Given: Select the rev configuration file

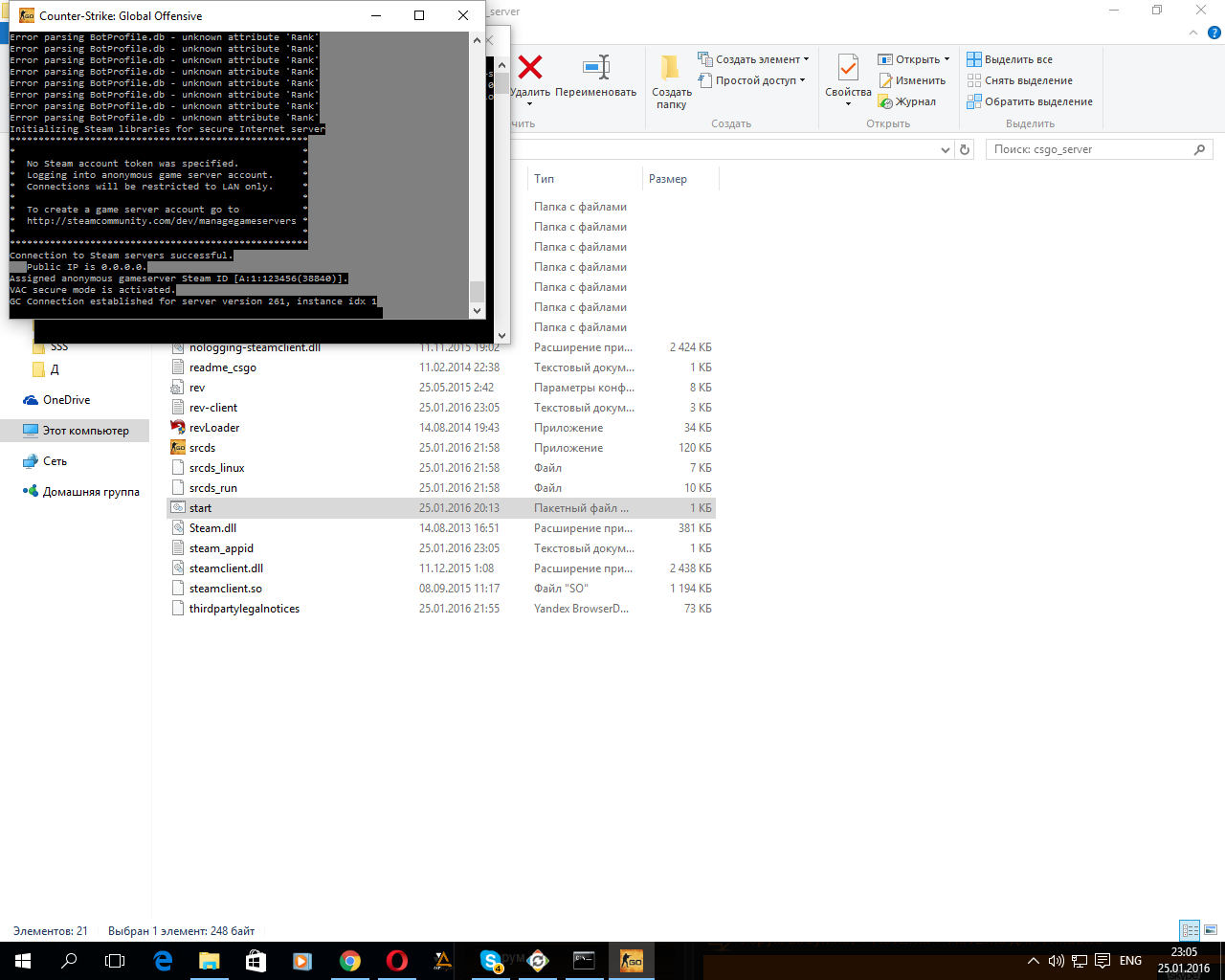Looking at the screenshot, I should (x=441, y=388).
